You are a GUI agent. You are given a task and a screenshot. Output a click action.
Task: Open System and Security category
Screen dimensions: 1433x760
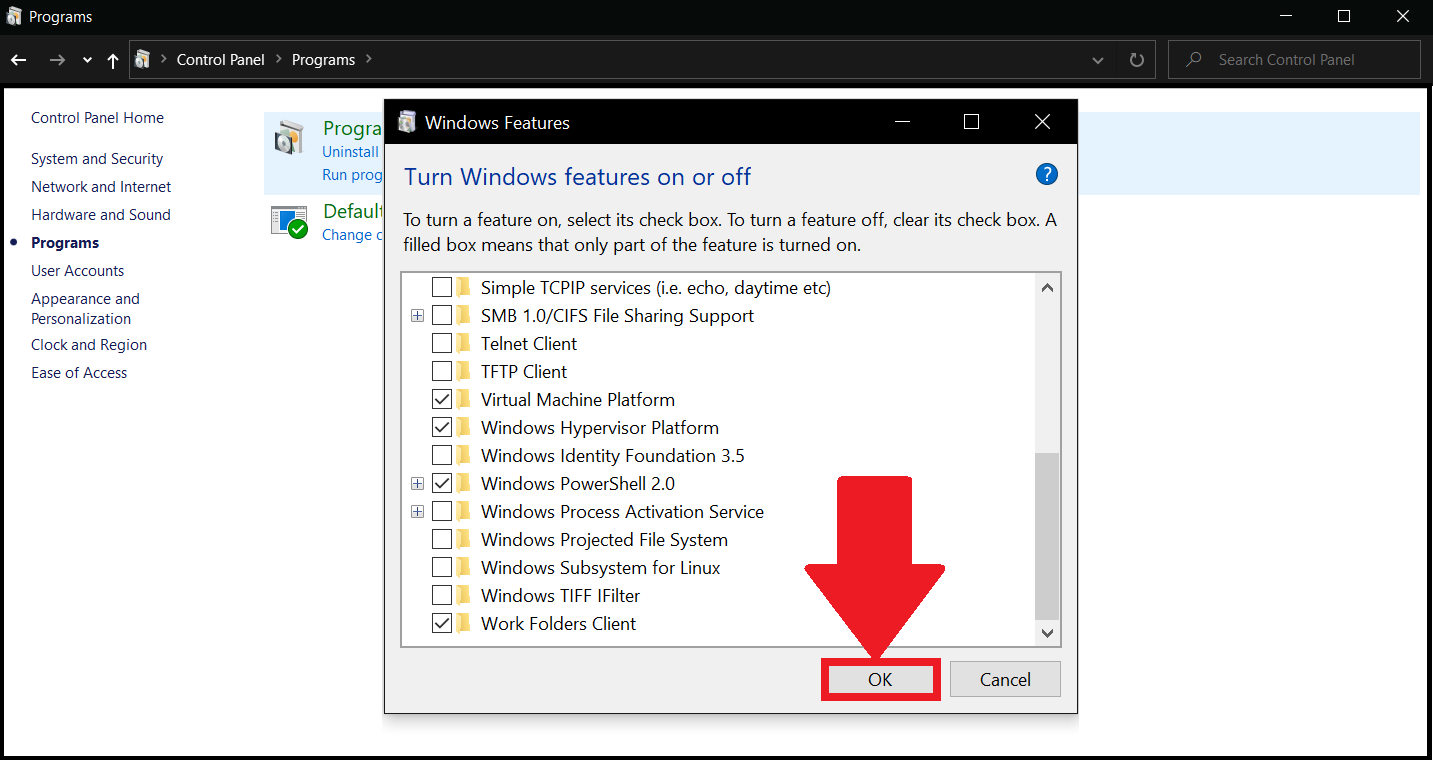pos(97,159)
